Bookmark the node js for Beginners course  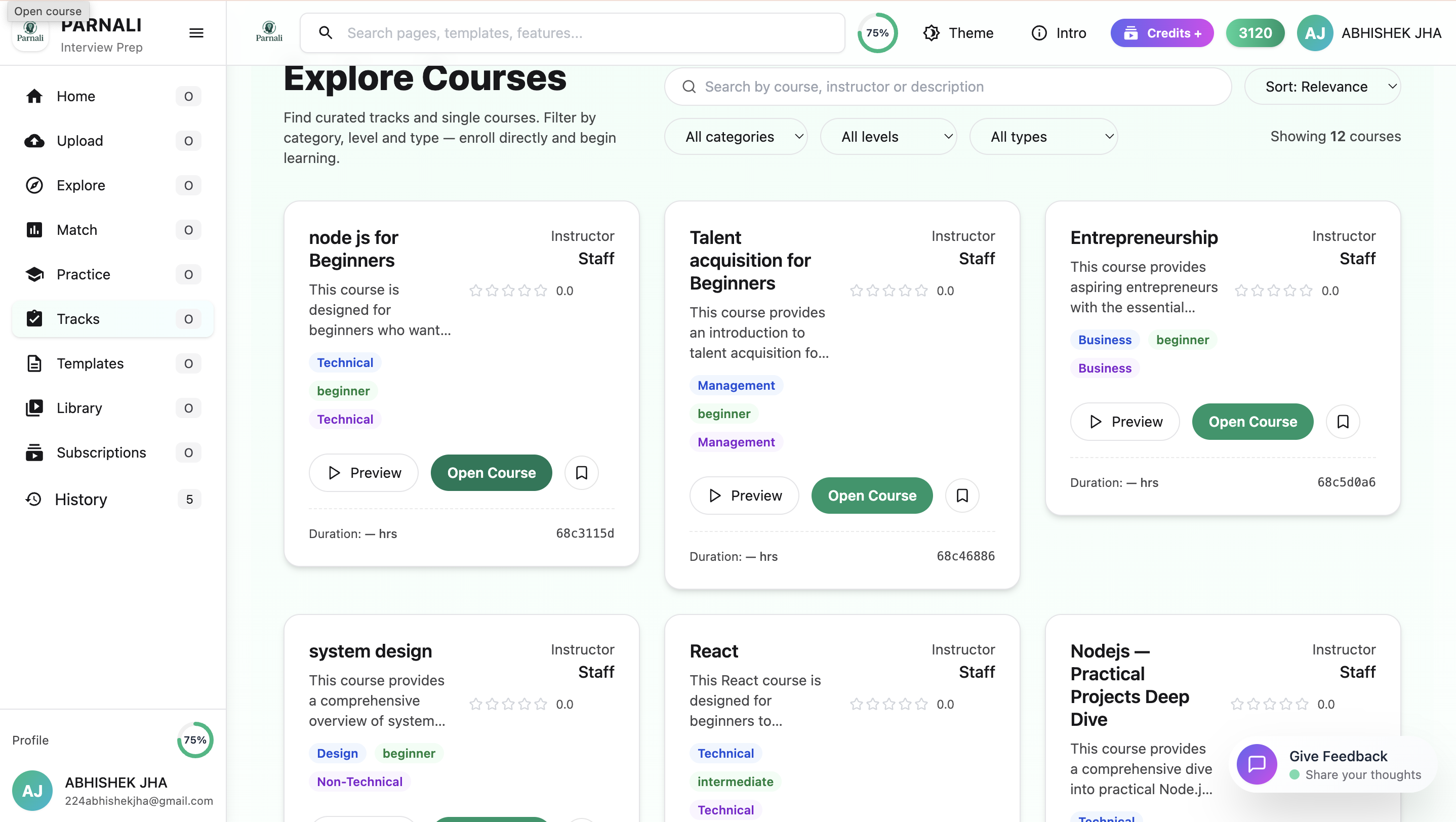582,473
